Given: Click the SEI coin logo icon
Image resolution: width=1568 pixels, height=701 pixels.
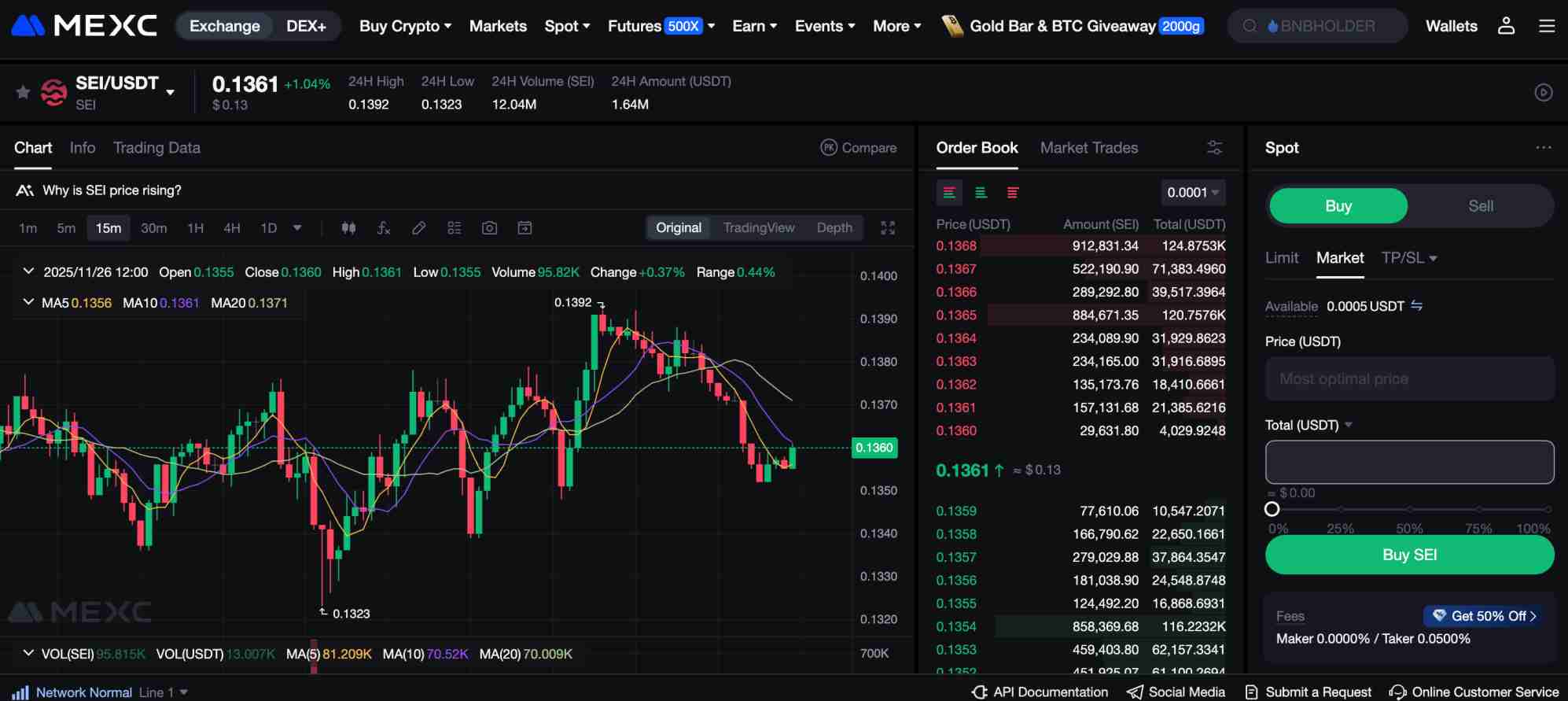Looking at the screenshot, I should pyautogui.click(x=53, y=93).
